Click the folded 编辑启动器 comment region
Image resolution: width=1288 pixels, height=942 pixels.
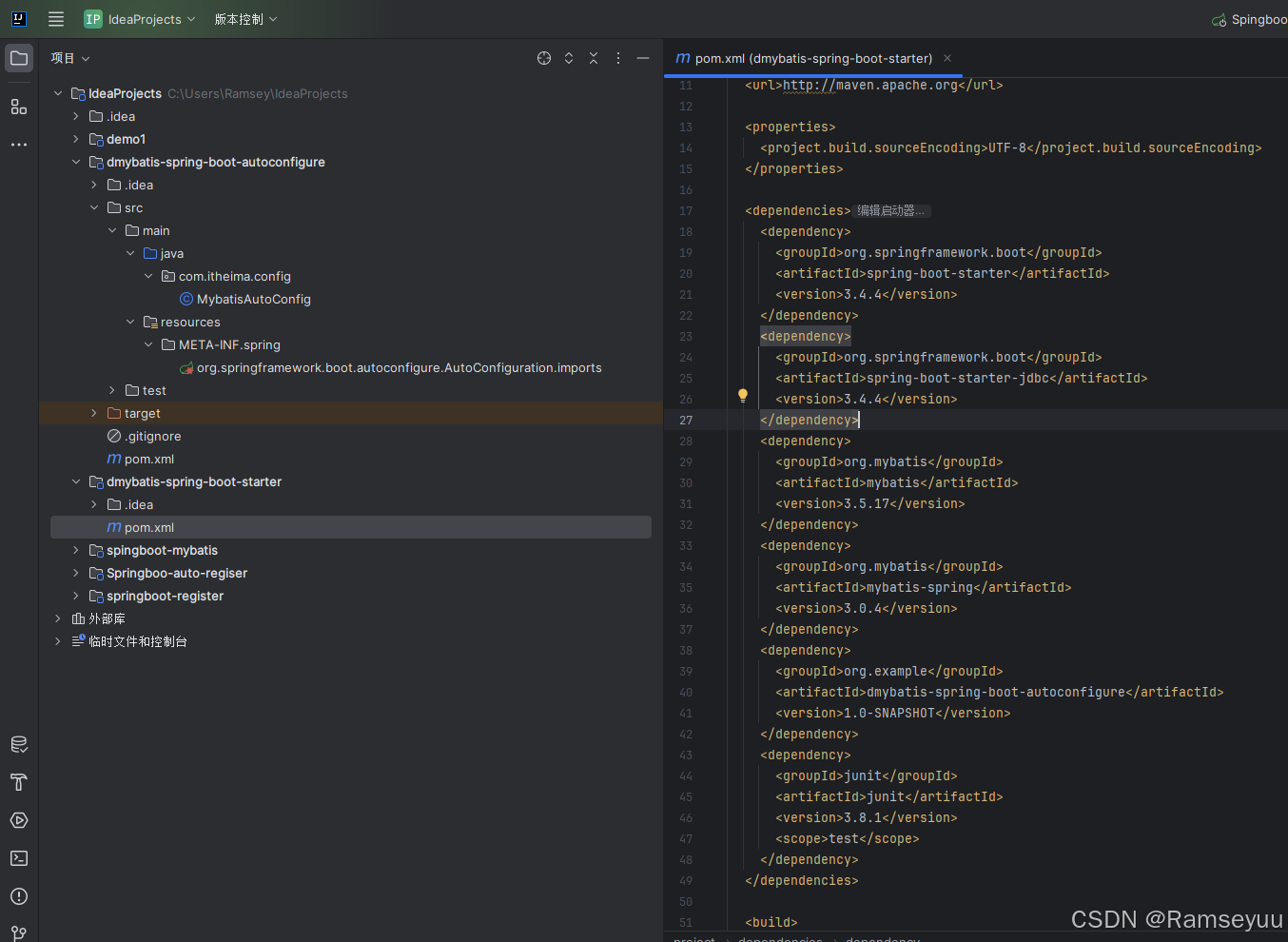click(x=890, y=210)
